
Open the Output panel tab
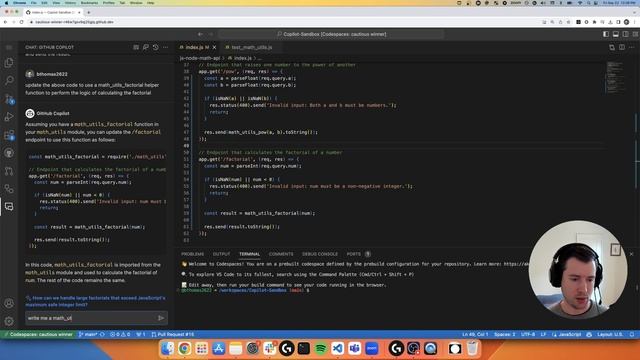221,254
